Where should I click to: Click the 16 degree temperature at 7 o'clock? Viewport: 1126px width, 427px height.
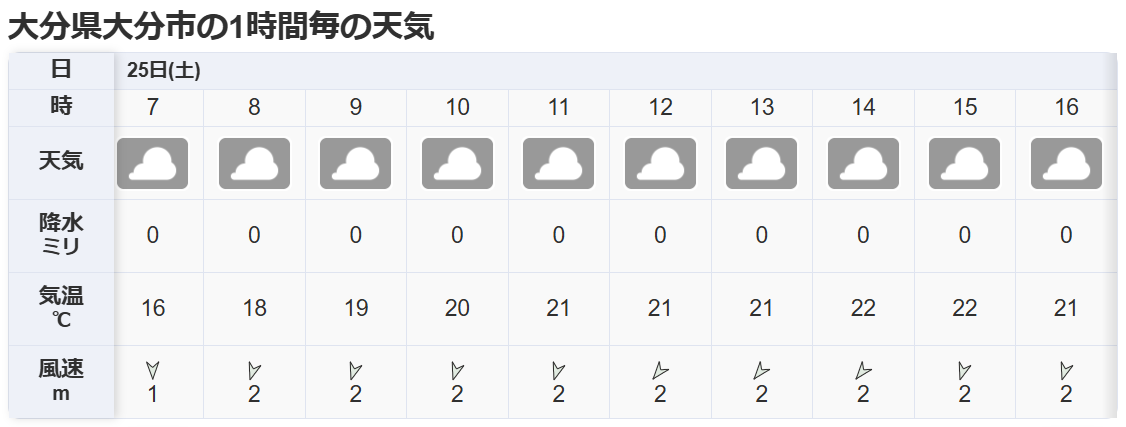click(153, 308)
